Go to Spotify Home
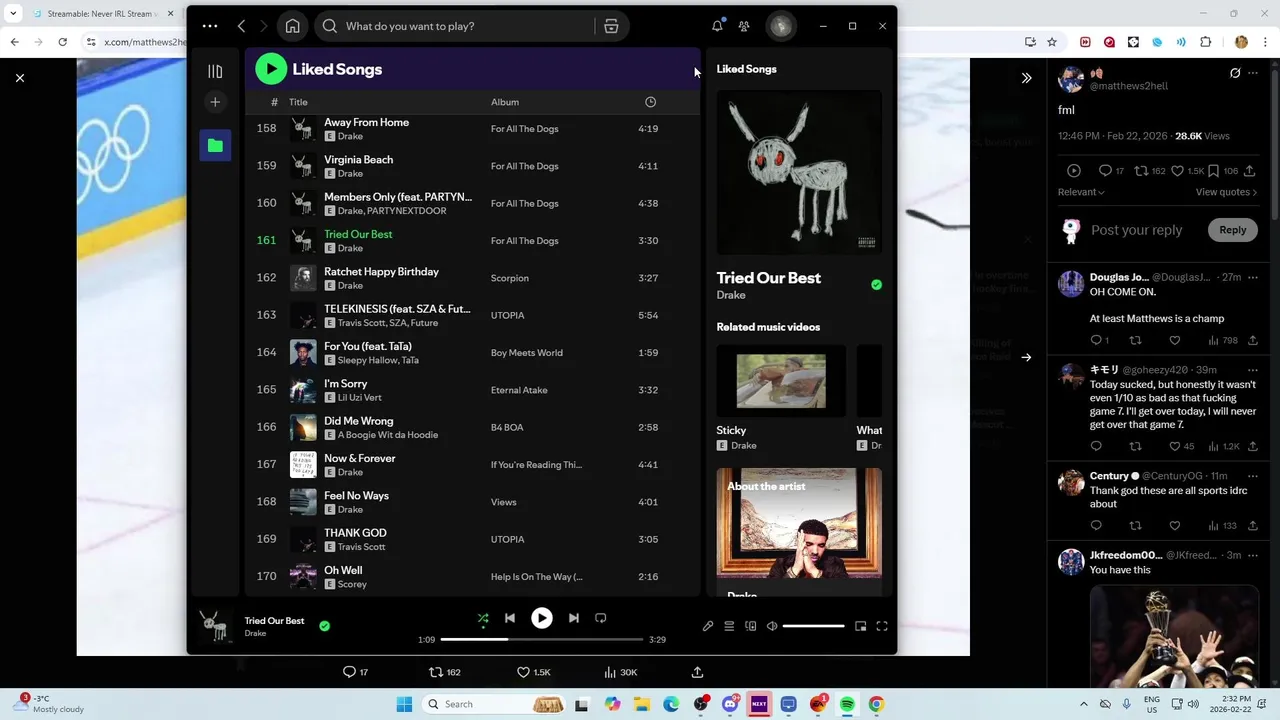 pos(293,26)
